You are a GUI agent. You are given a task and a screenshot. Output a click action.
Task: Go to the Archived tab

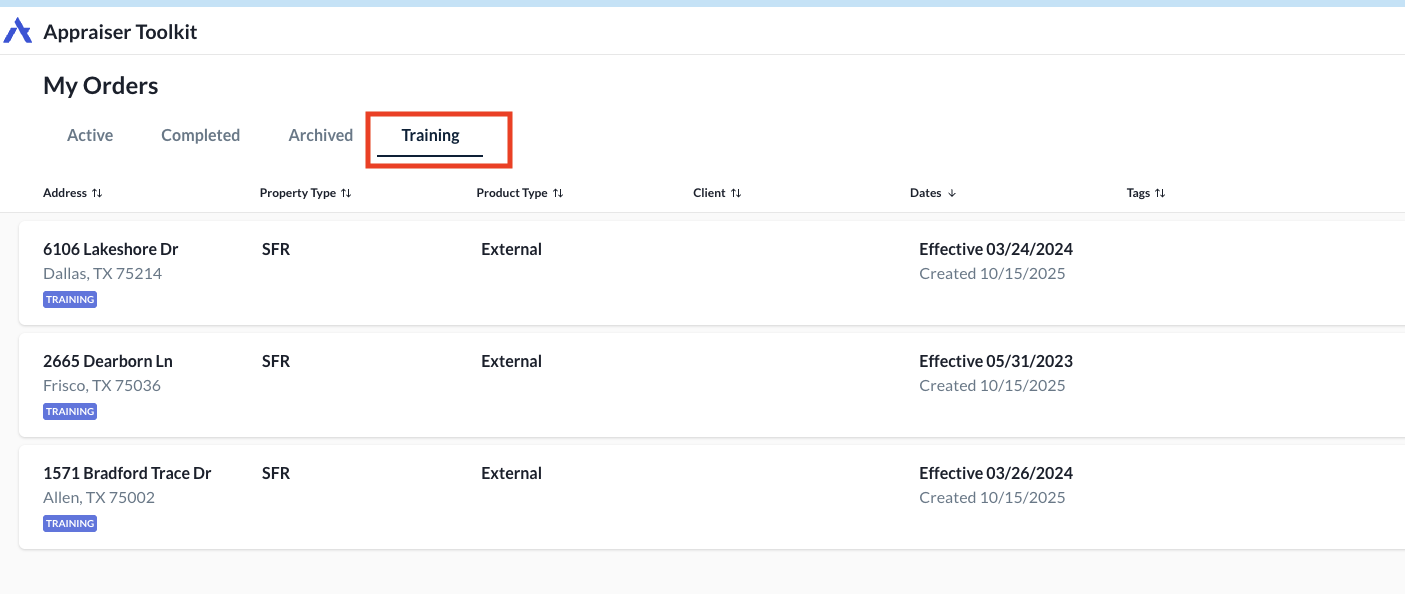point(321,135)
